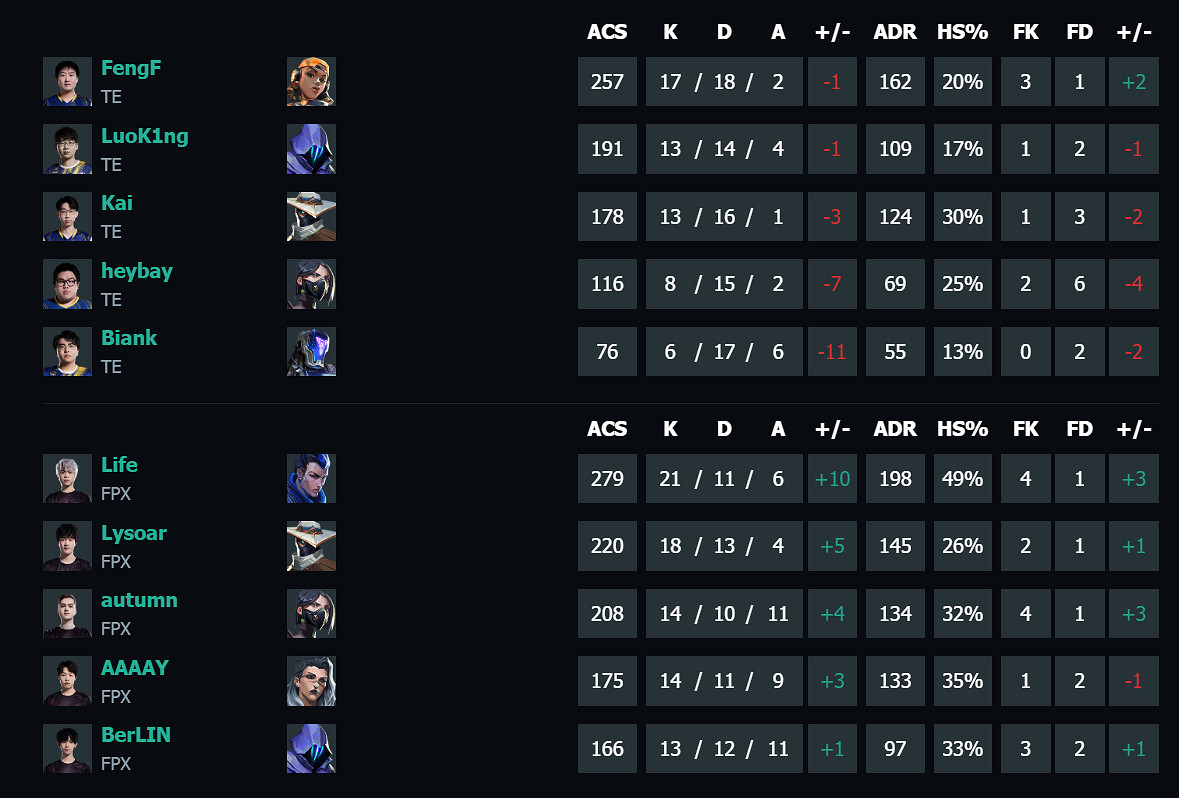Screen dimensions: 1179x798
Task: Select the Viper agent icon in autumn's row
Action: point(311,614)
